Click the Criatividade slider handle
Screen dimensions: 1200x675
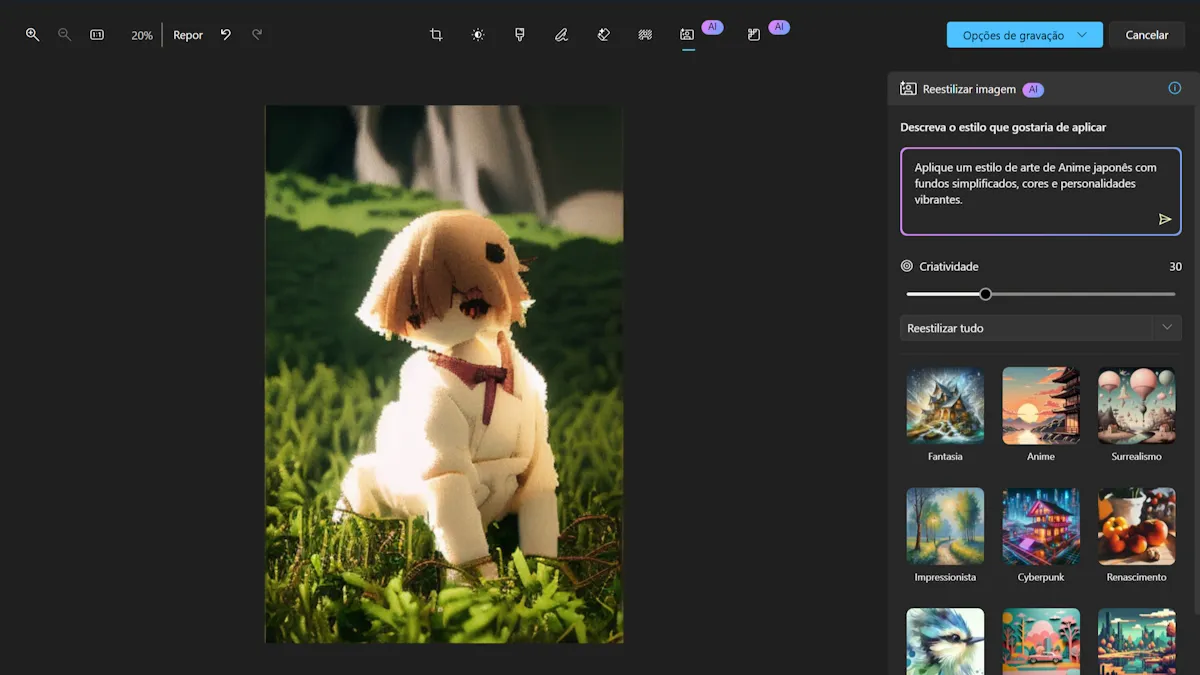coord(985,294)
